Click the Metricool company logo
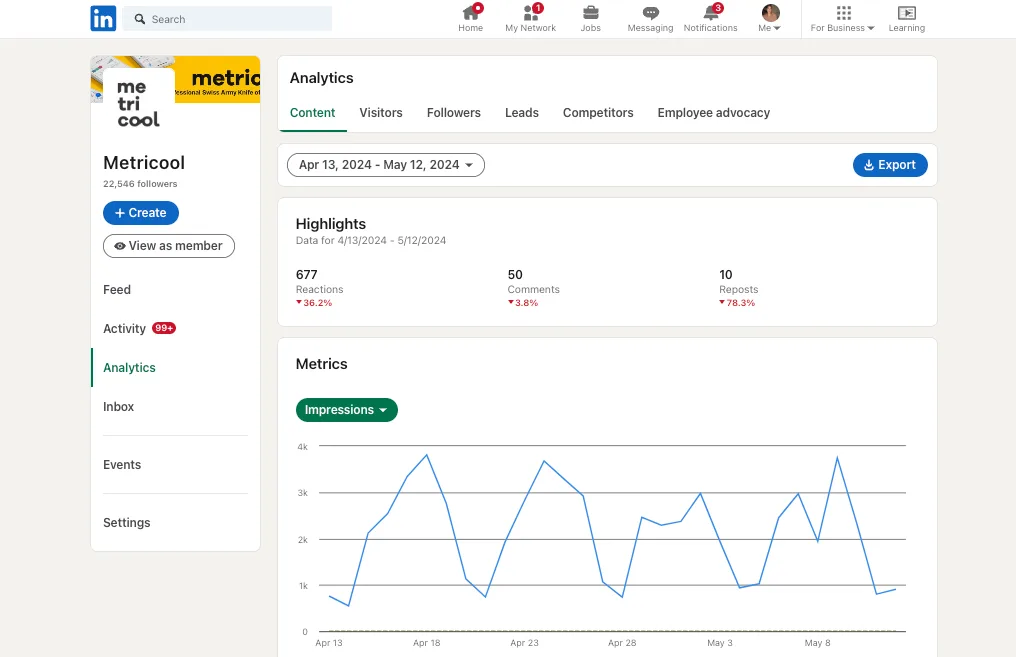1016x657 pixels. tap(139, 104)
